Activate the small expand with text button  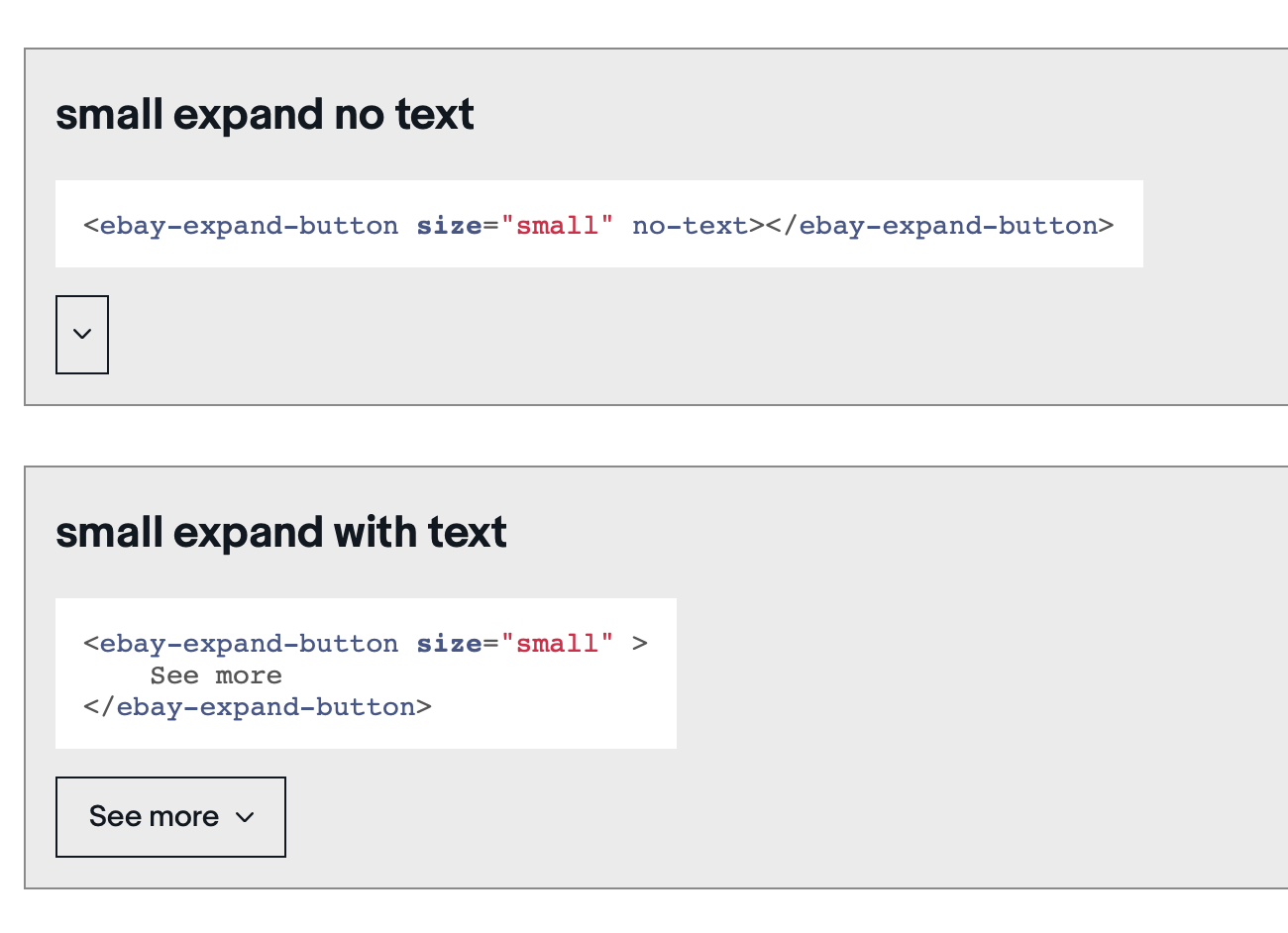(x=170, y=816)
